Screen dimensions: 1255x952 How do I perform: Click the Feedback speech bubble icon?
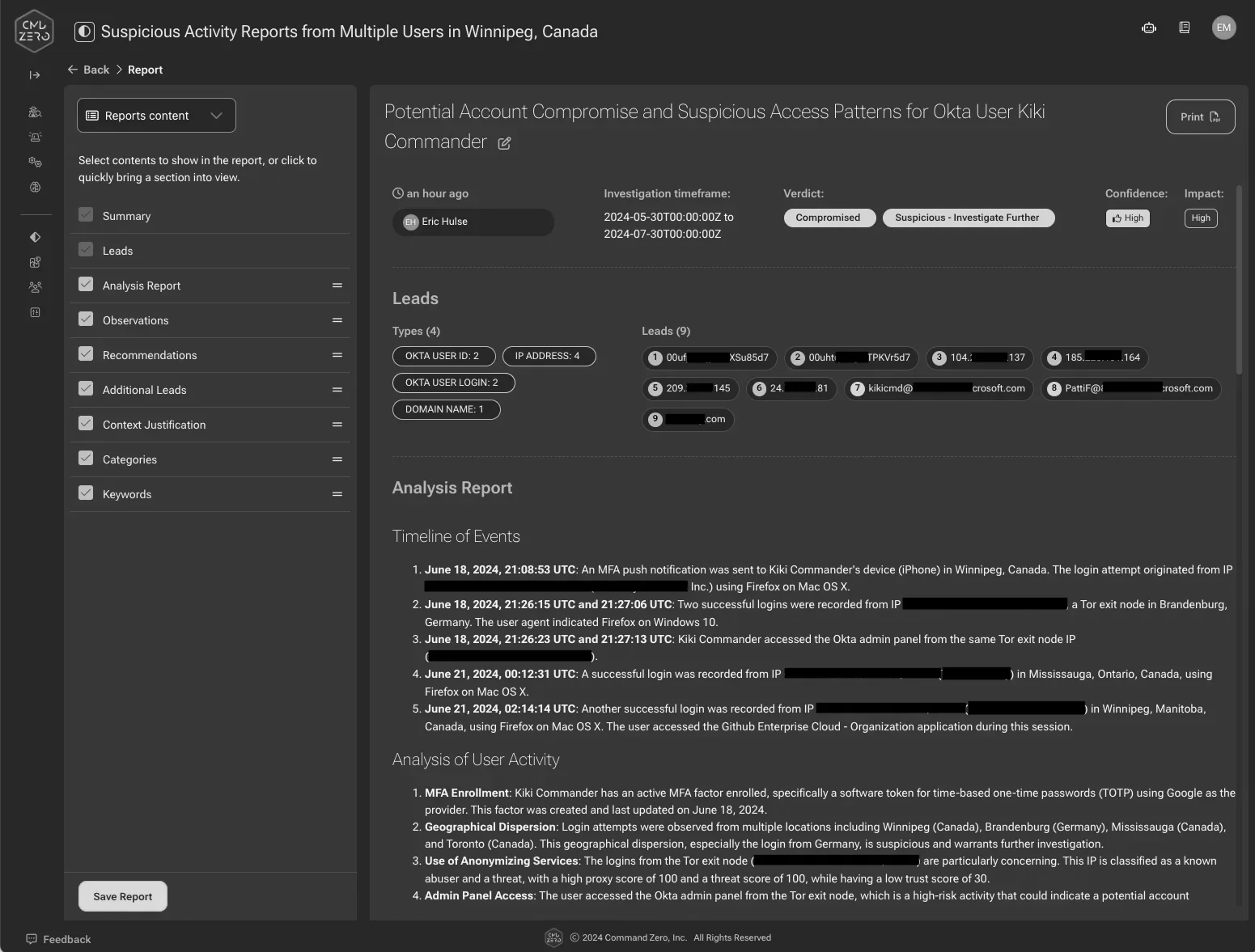tap(32, 939)
